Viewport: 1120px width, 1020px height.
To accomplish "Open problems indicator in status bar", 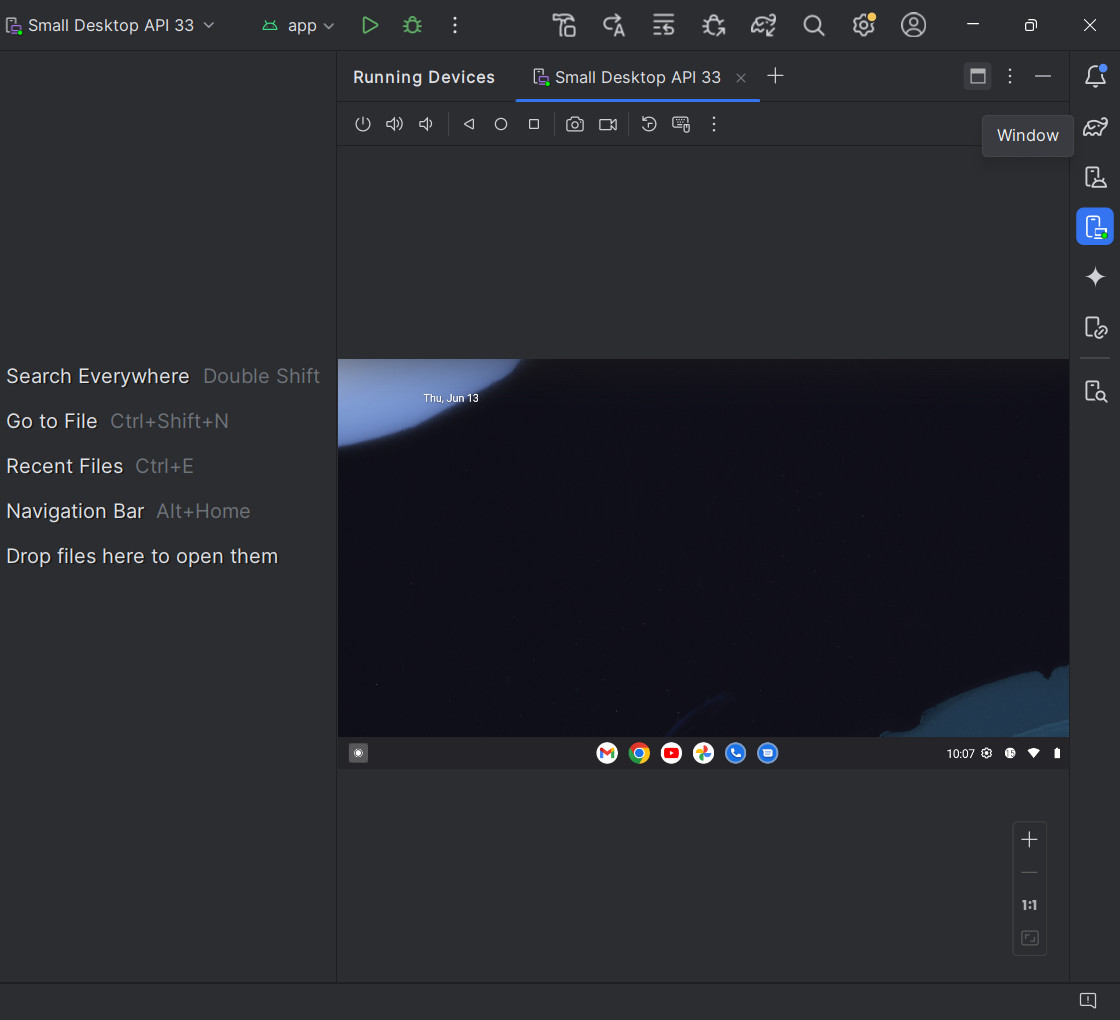I will tap(1088, 1000).
